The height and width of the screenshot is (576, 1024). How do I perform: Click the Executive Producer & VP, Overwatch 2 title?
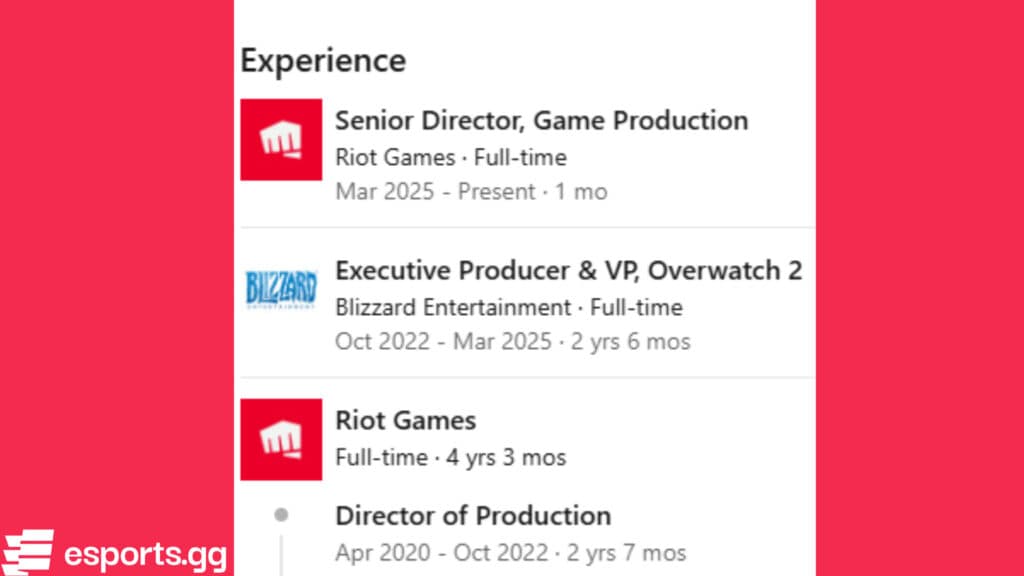click(x=568, y=270)
